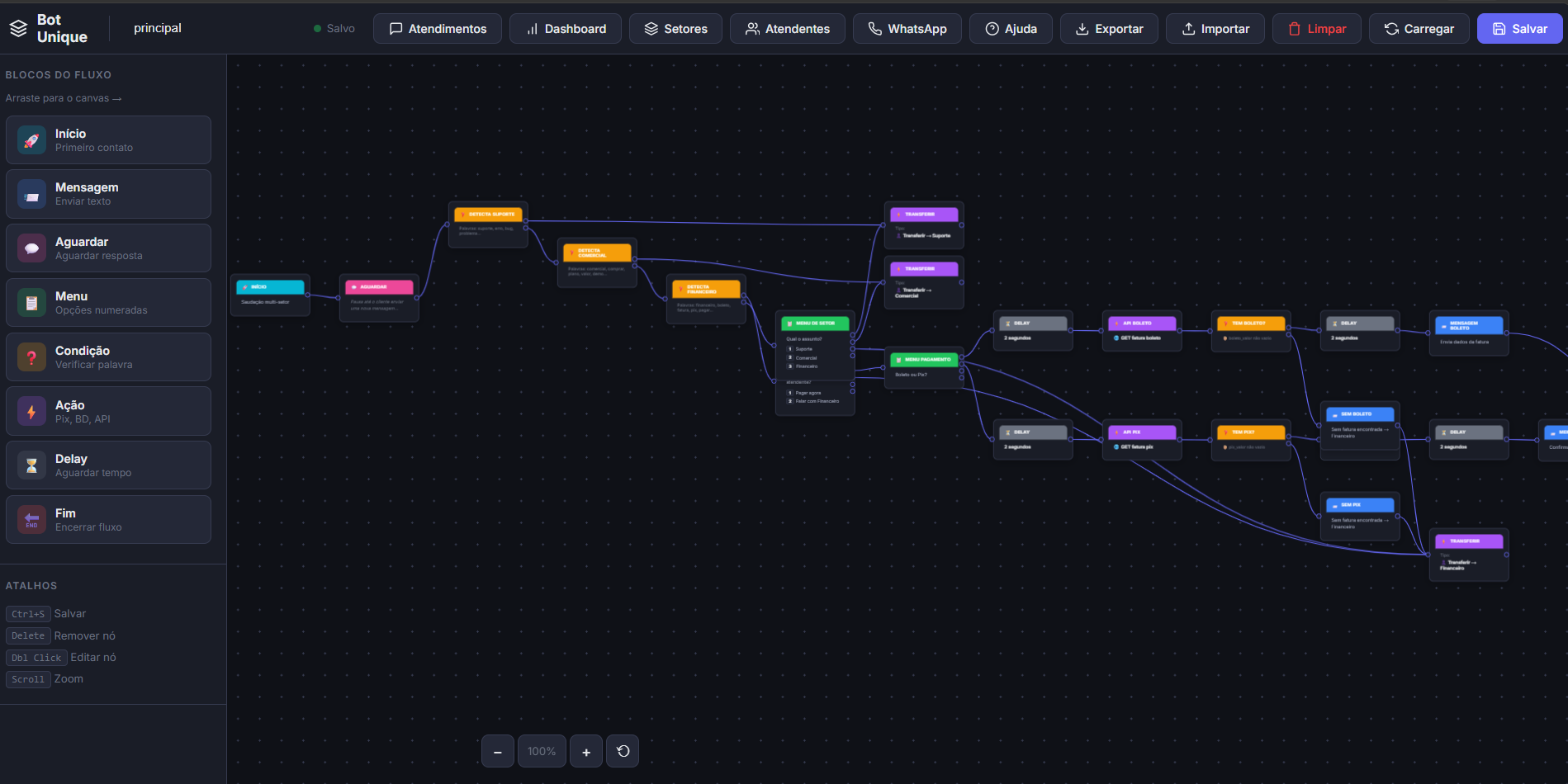Screen dimensions: 1568x784
Task: Select the green MENU PAGAMENTO node
Action: pos(925,367)
